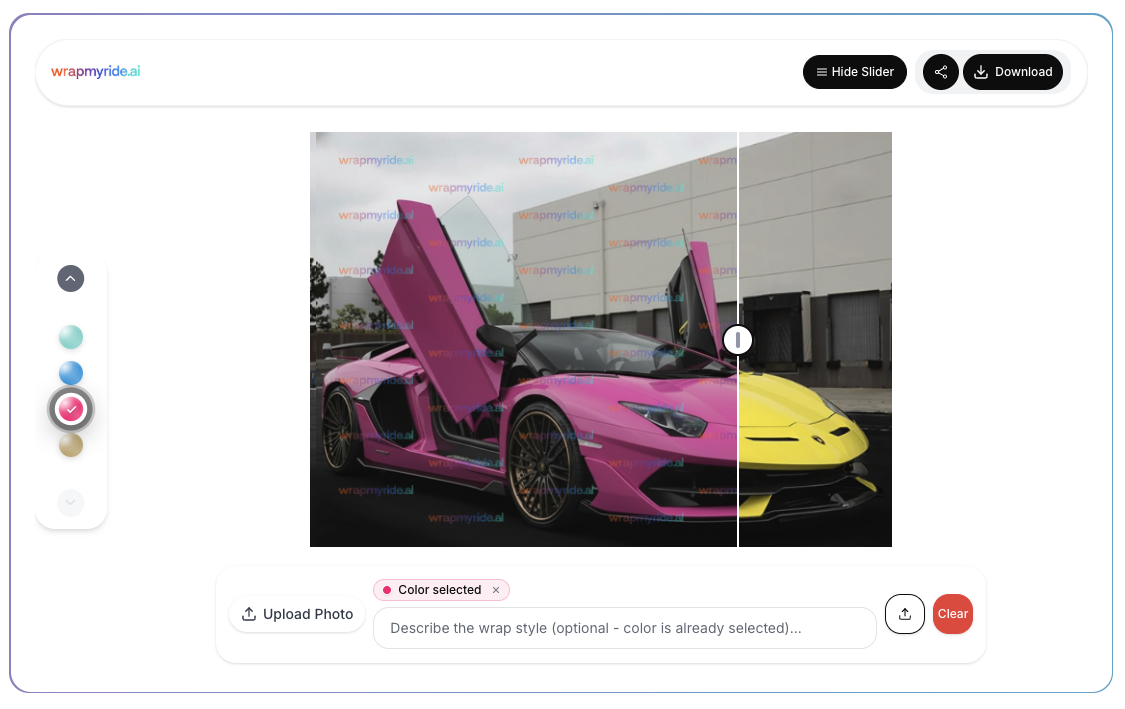Toggle the Hide Slider button
Viewport: 1125px width, 709px height.
(x=855, y=72)
